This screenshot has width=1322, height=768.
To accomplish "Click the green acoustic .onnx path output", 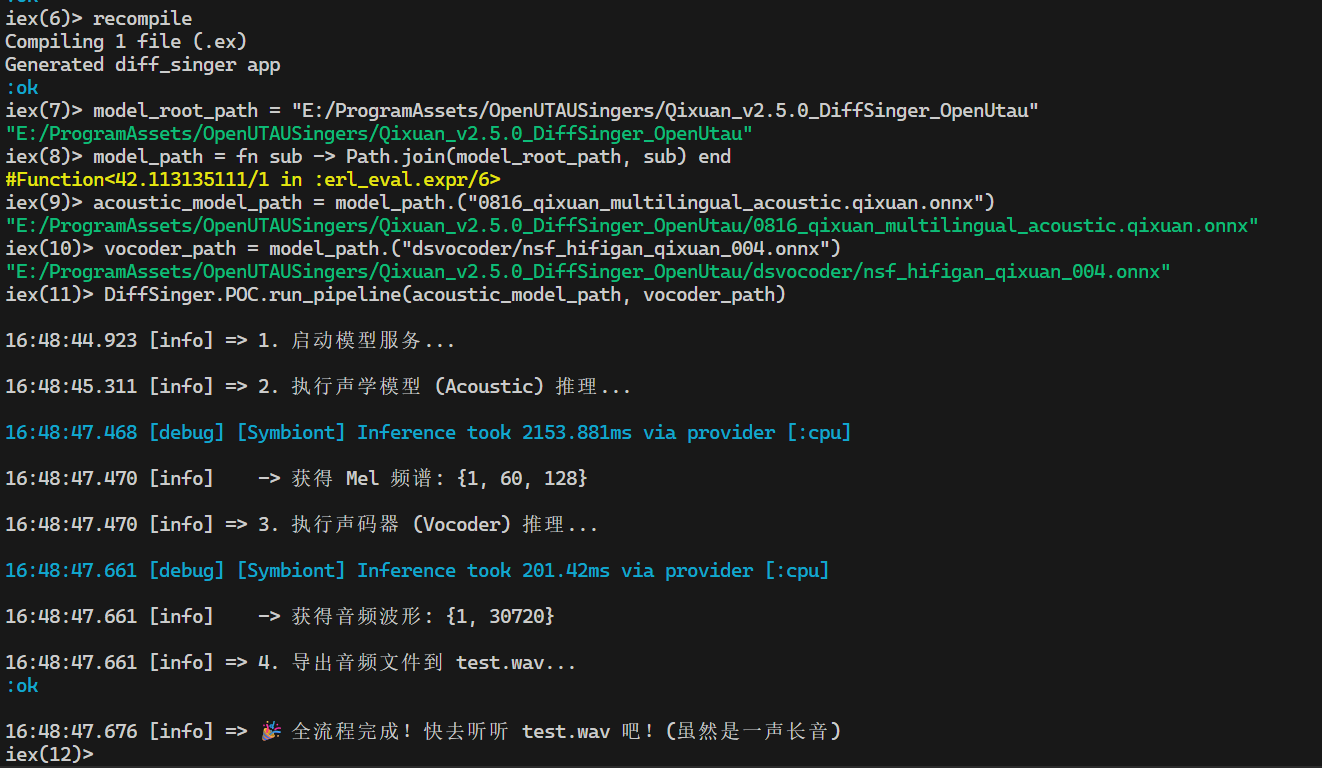I will pyautogui.click(x=631, y=226).
